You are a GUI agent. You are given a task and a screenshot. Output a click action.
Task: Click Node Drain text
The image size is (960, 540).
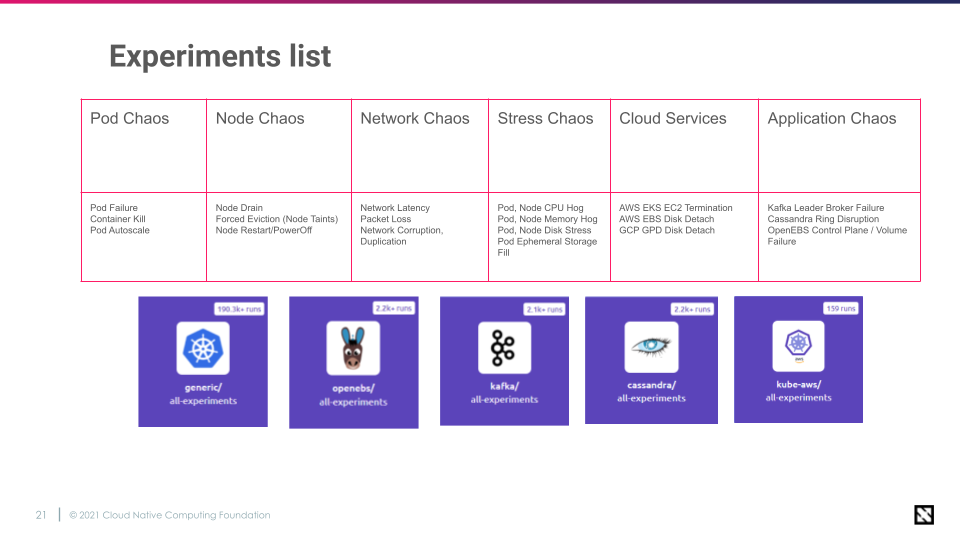239,208
